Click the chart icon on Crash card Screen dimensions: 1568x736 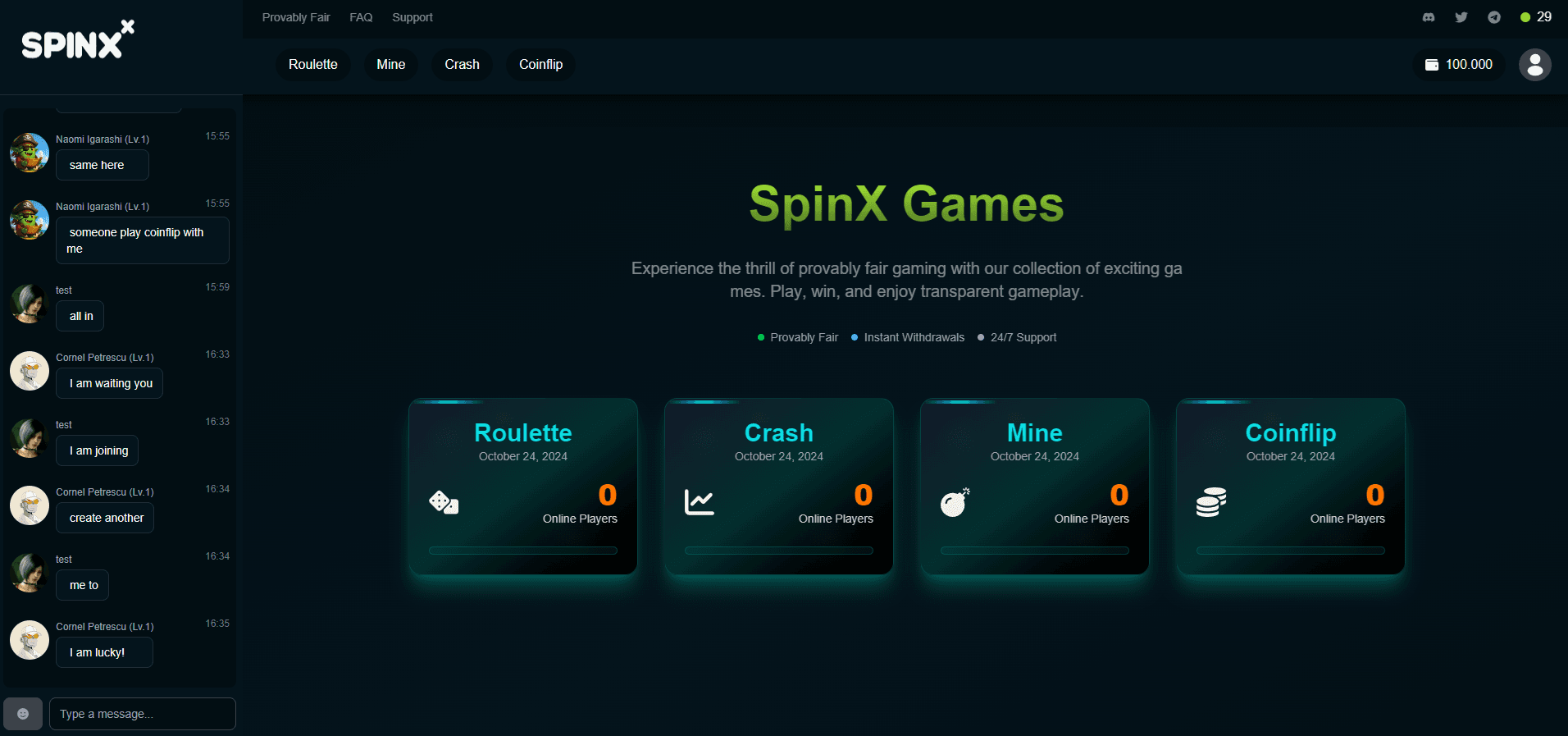(x=700, y=502)
